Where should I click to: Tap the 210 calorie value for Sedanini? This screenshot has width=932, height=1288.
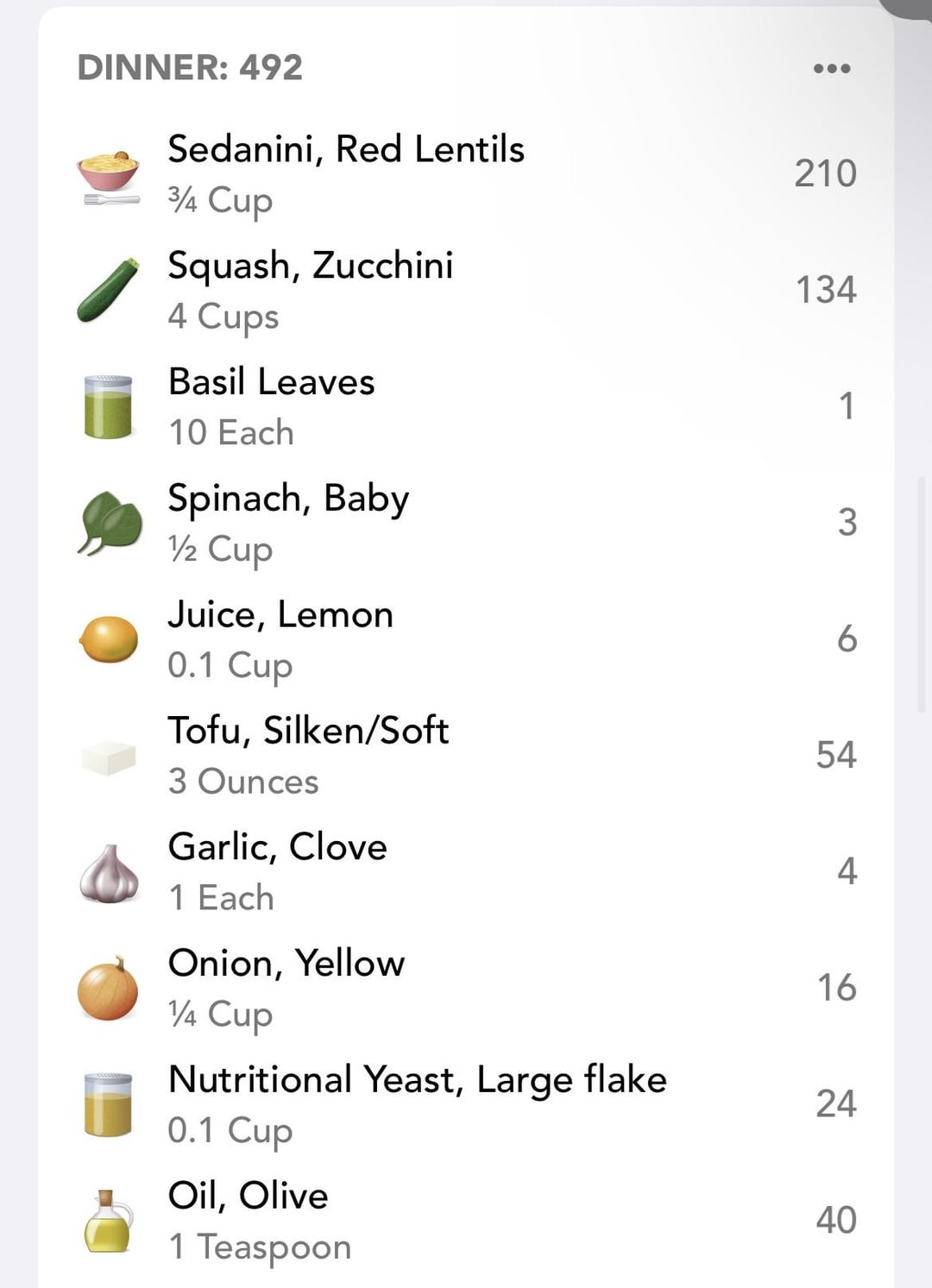(825, 173)
